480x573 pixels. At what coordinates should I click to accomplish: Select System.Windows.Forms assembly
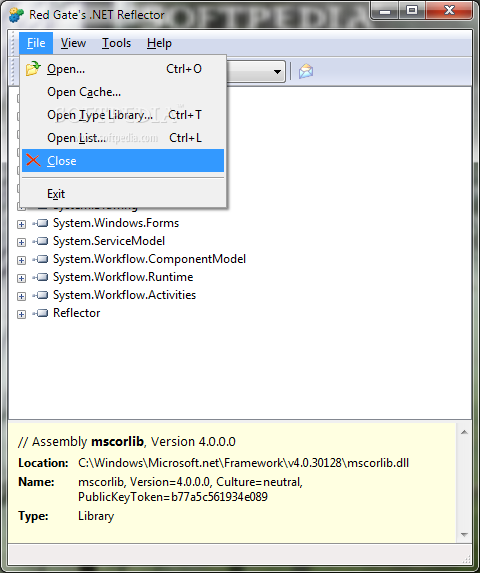tap(116, 223)
